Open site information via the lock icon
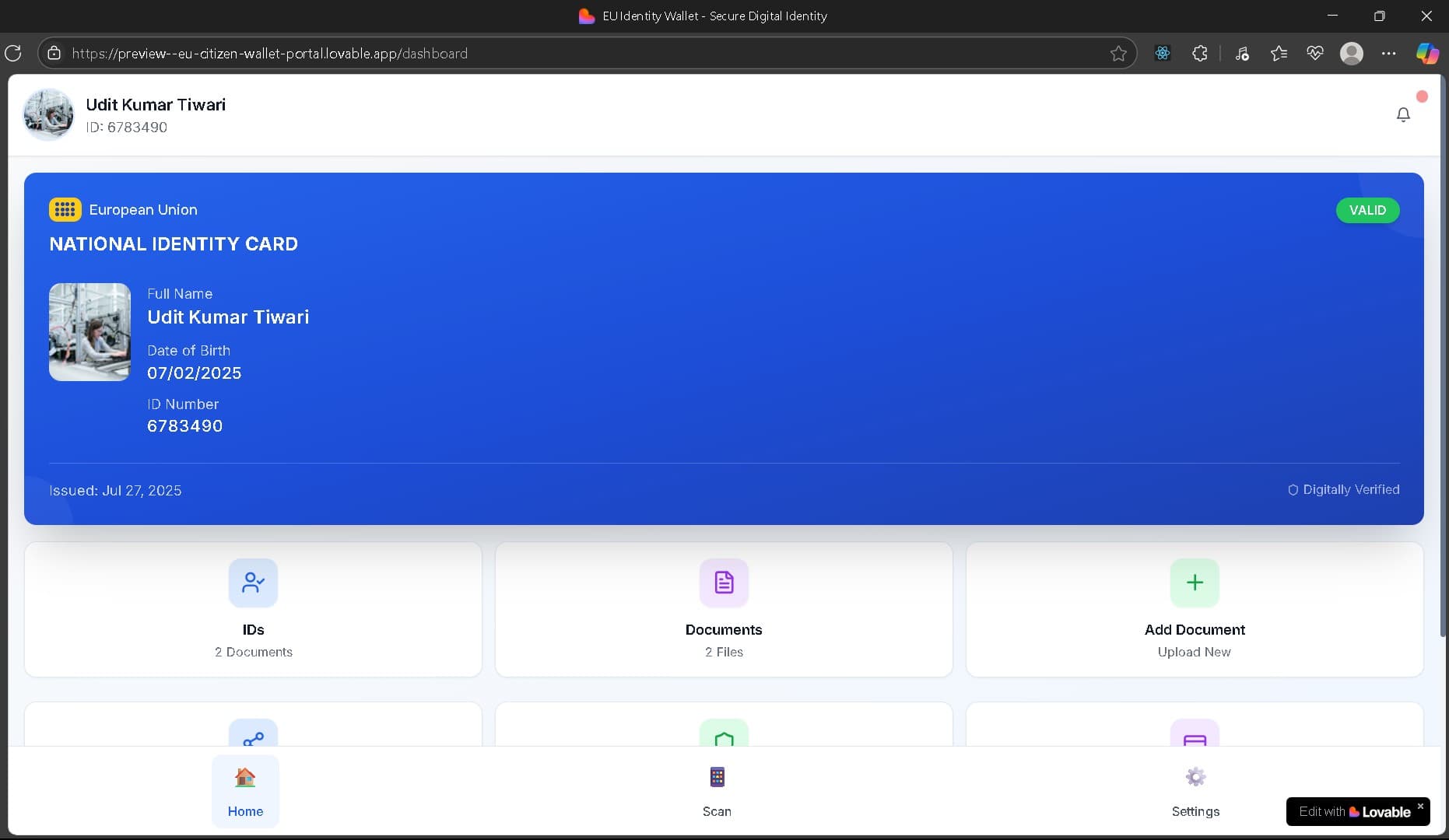Screen dimensions: 1449x840 (x=54, y=53)
